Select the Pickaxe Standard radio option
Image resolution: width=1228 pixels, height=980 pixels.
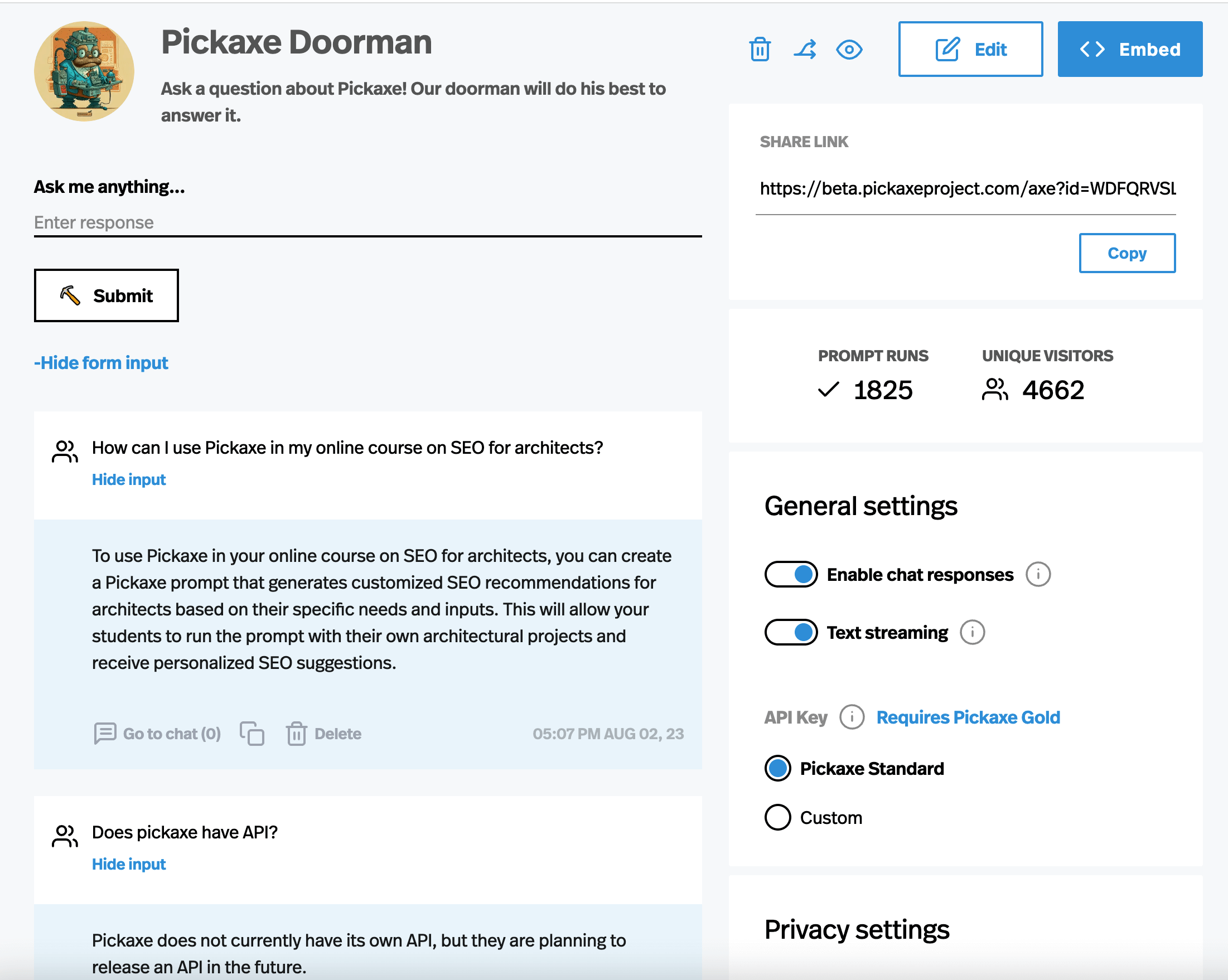coord(778,769)
